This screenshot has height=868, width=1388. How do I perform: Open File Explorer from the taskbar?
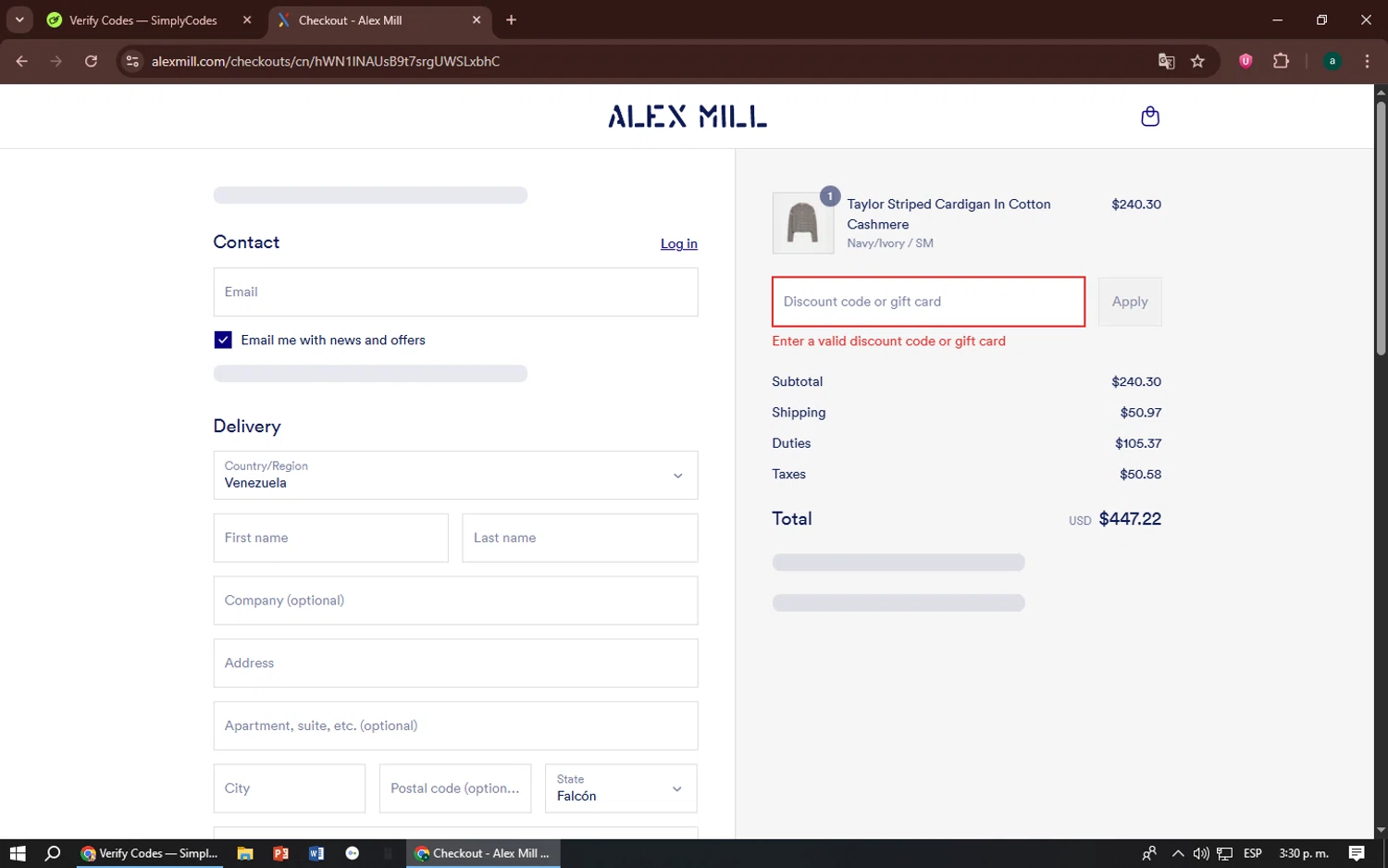click(245, 853)
